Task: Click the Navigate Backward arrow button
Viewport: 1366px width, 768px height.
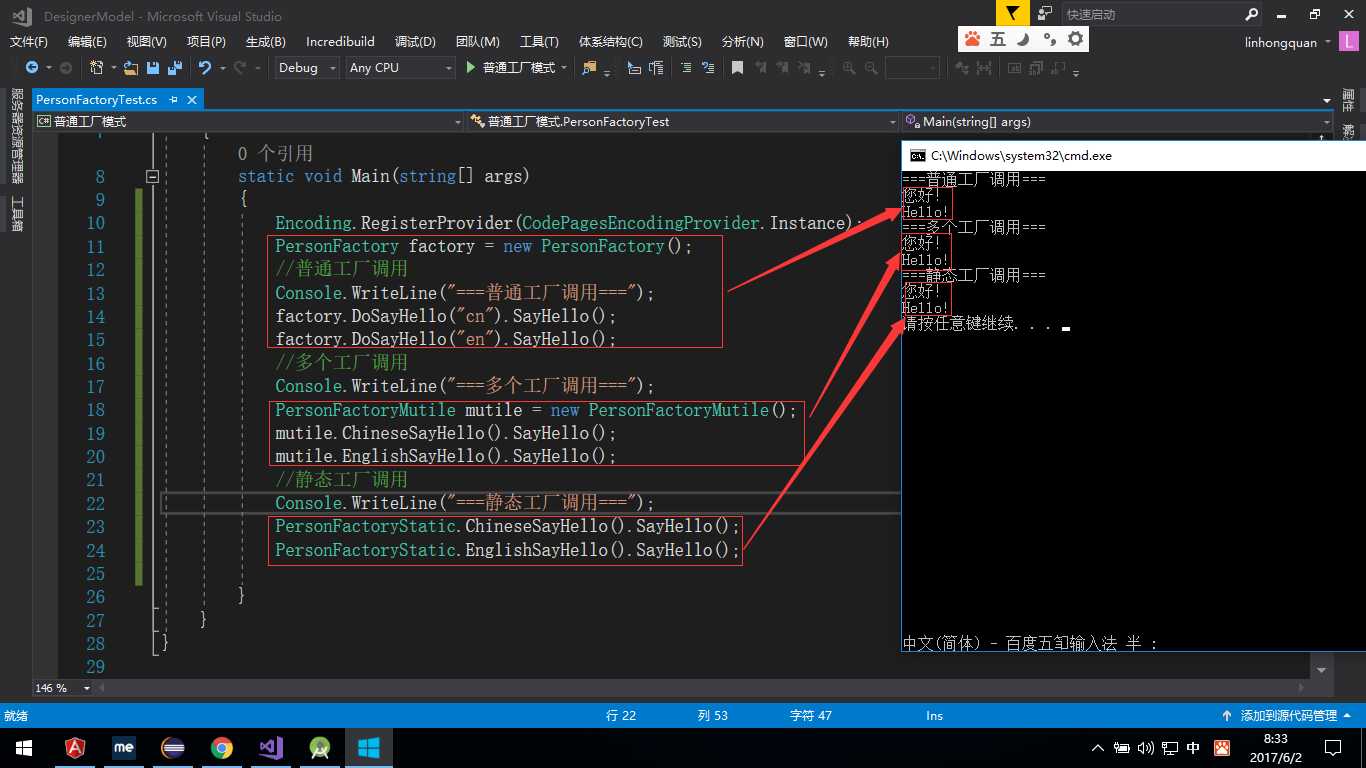Action: pos(32,68)
